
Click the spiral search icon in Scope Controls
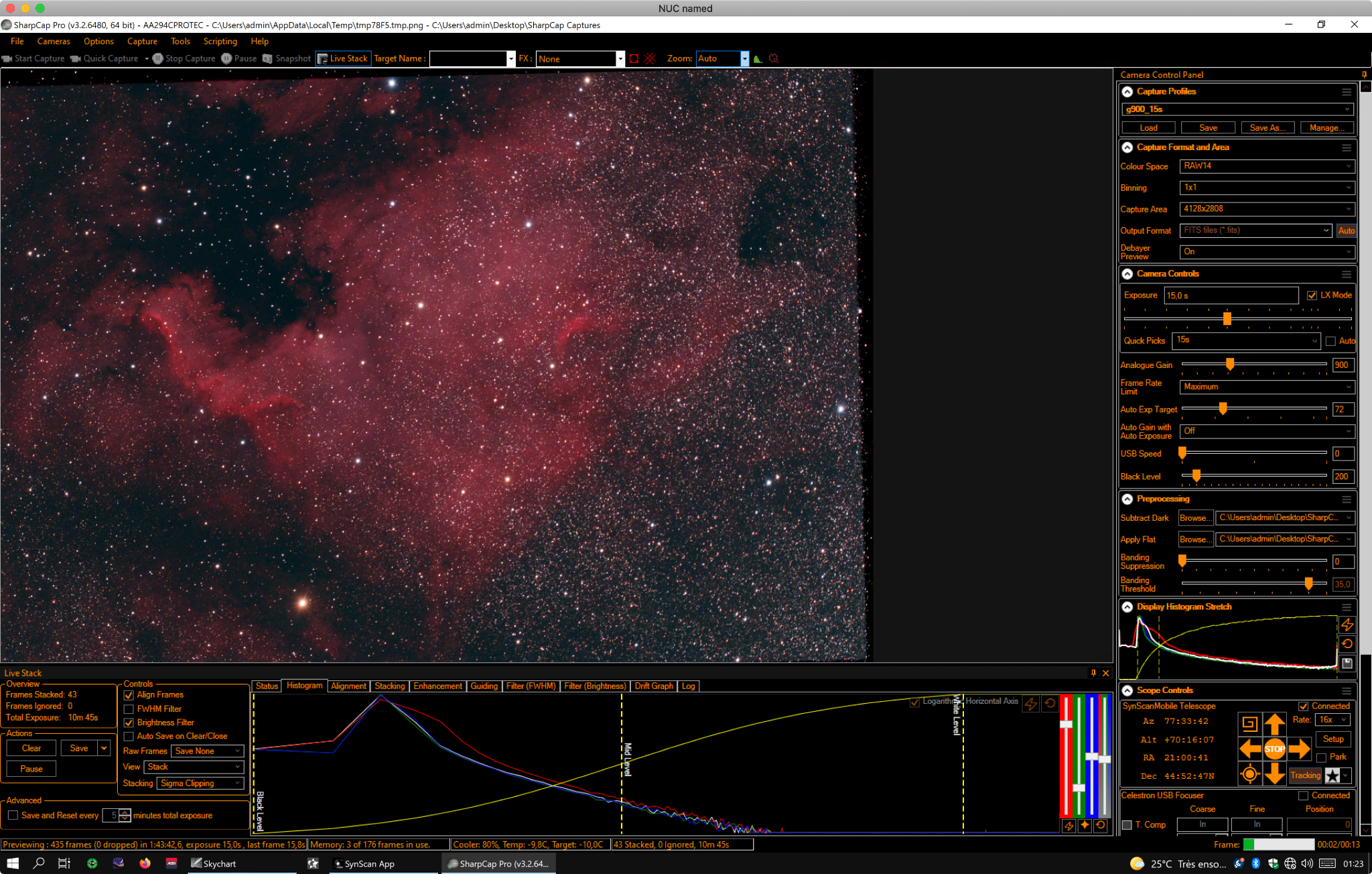(1249, 724)
